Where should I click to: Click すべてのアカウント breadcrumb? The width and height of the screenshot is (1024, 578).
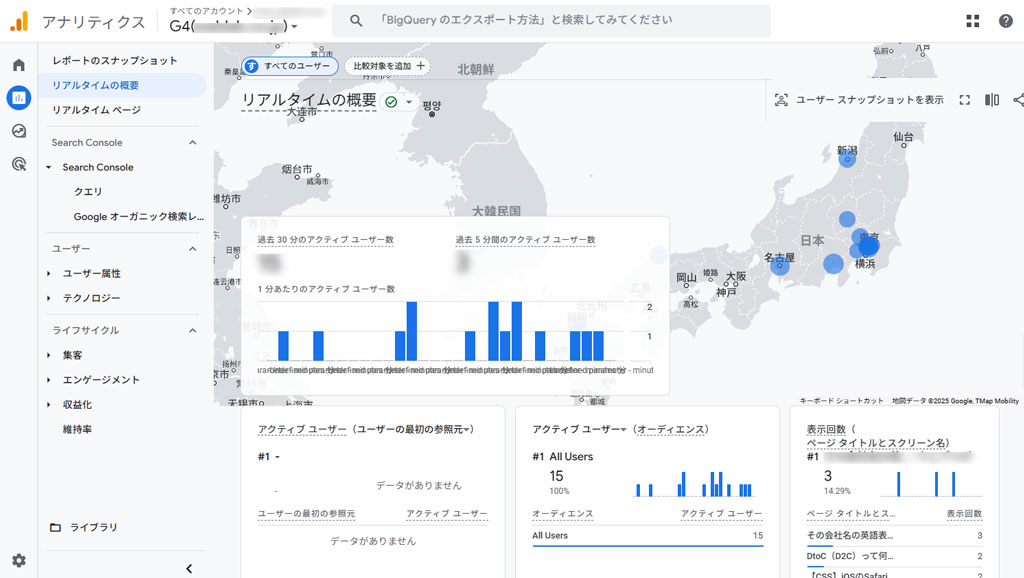pos(206,11)
